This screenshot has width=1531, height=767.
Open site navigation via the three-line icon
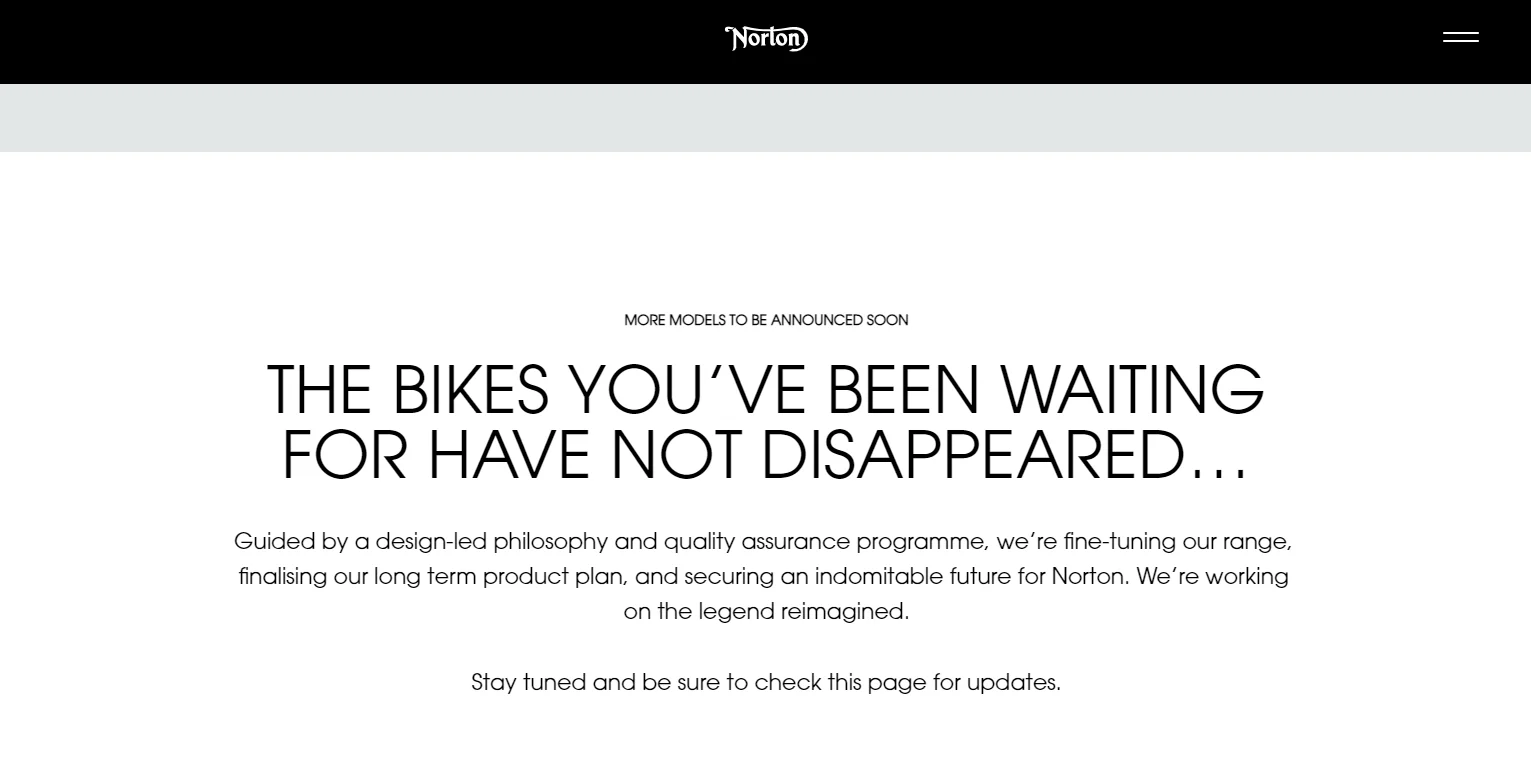(1461, 38)
